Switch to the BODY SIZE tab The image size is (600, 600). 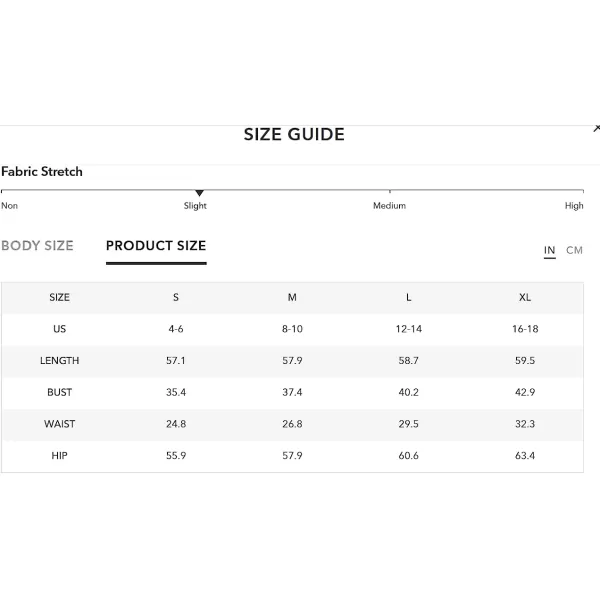click(37, 246)
